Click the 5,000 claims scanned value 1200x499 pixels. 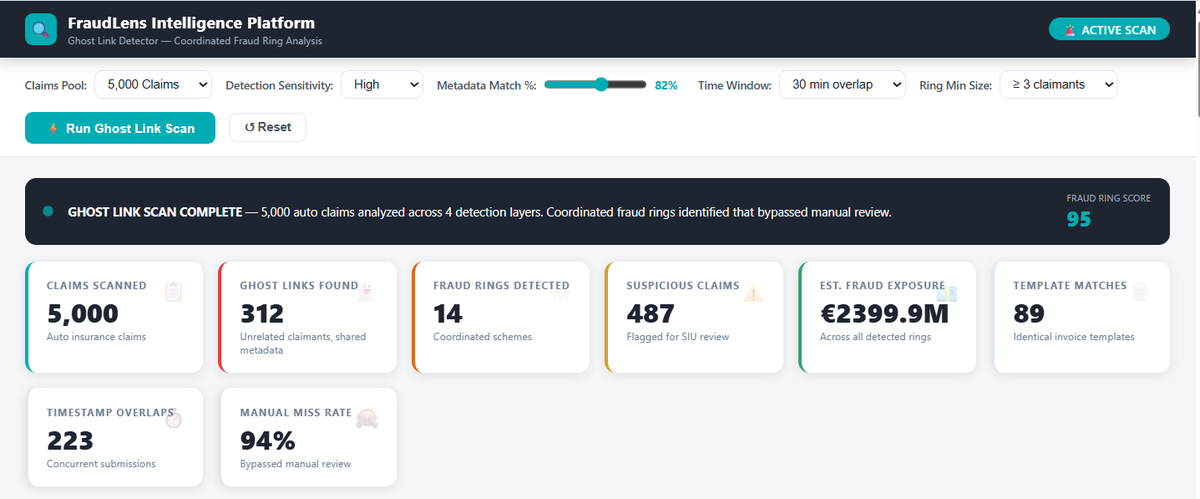[83, 314]
